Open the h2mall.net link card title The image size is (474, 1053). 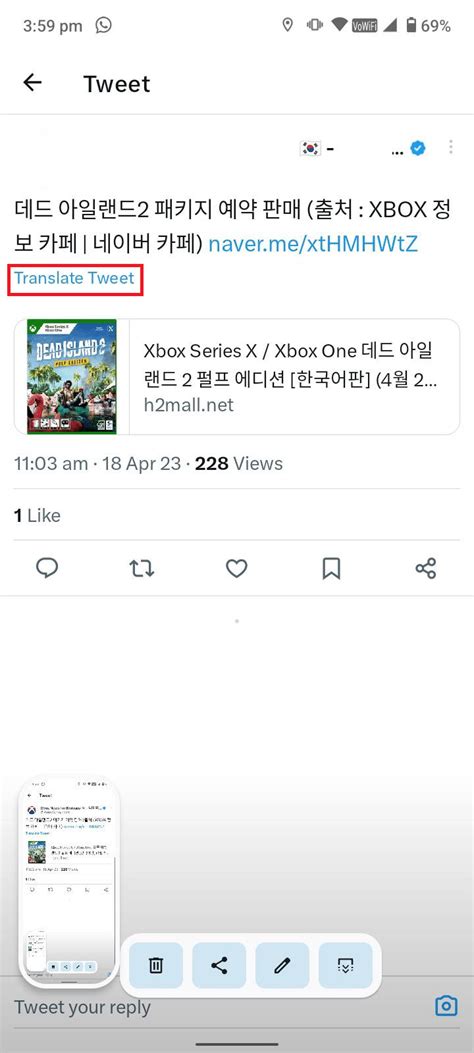[291, 366]
